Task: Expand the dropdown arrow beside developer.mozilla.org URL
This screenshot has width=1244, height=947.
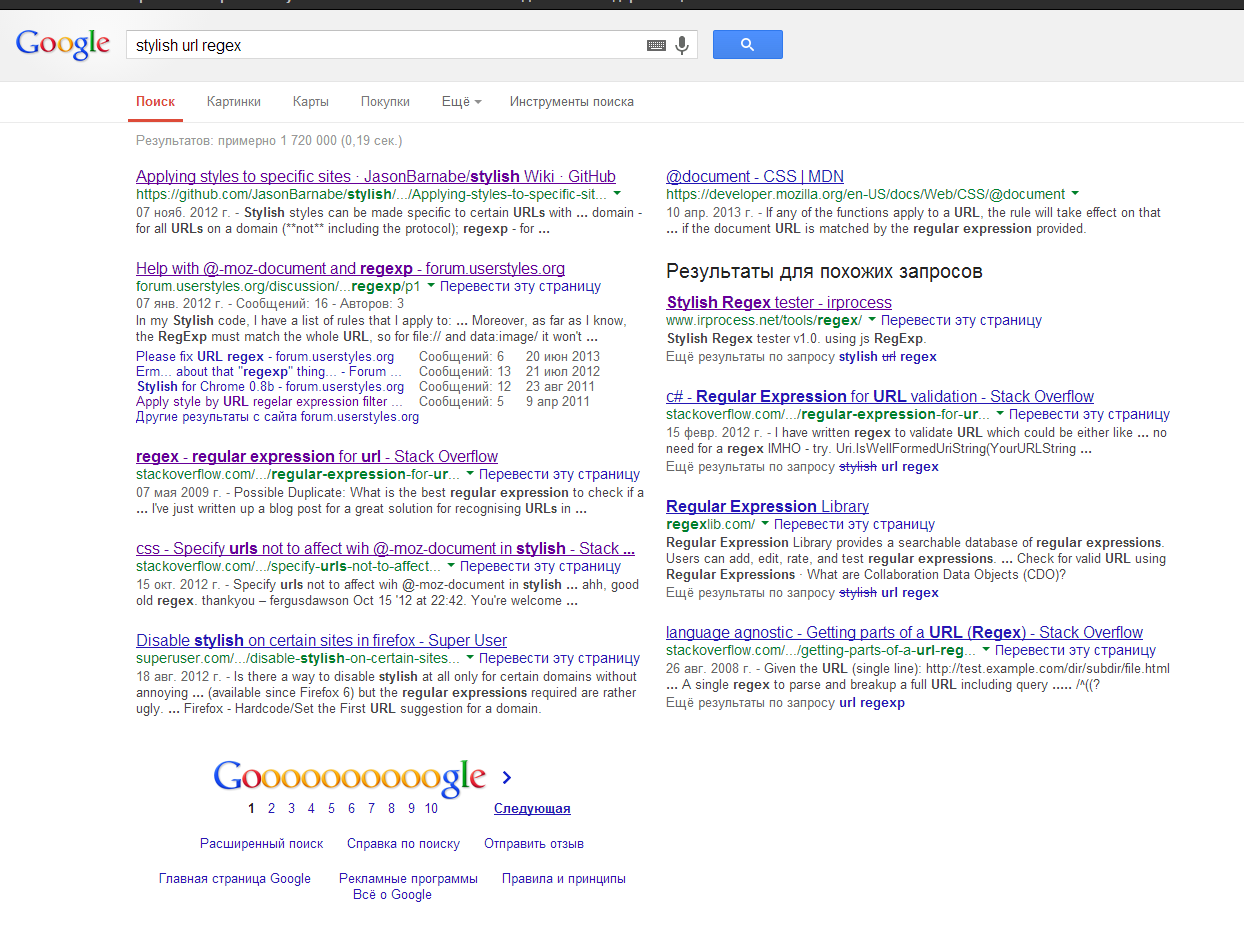Action: tap(1077, 193)
